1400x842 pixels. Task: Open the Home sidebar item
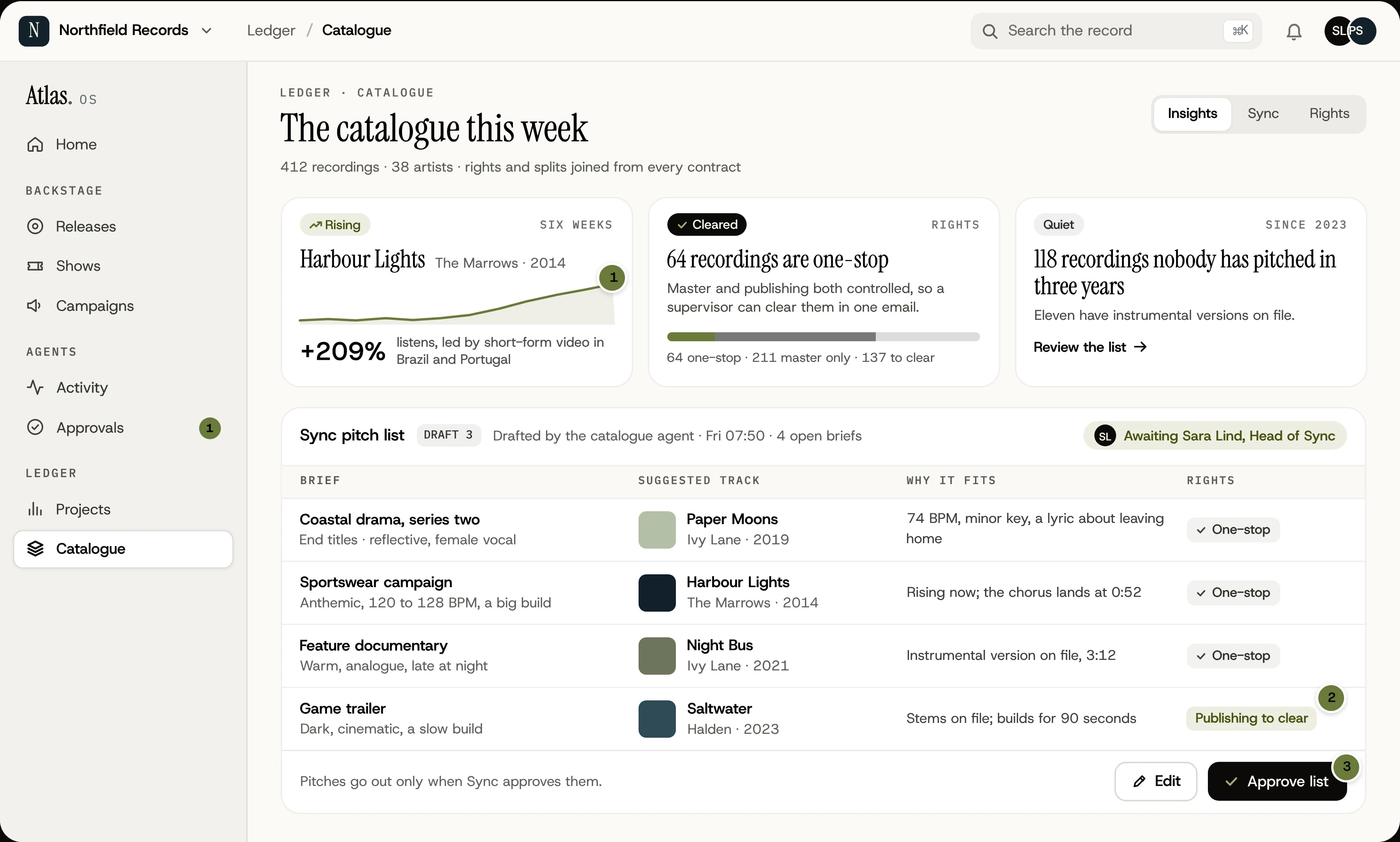click(122, 144)
